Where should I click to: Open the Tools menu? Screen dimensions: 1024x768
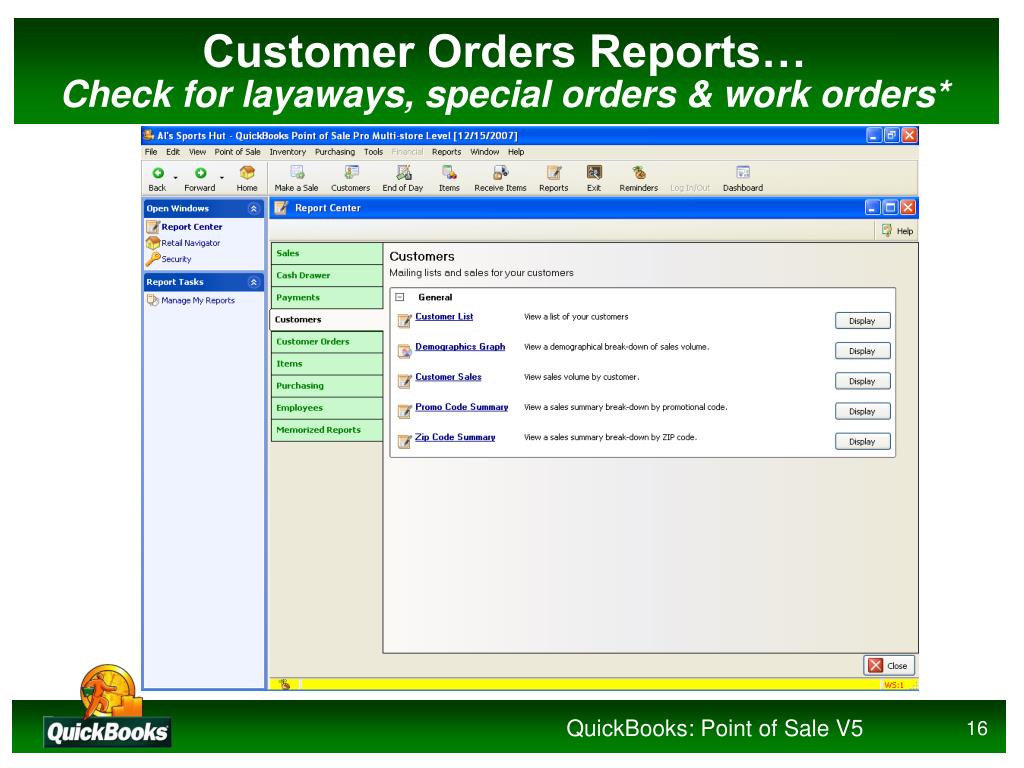[x=374, y=152]
